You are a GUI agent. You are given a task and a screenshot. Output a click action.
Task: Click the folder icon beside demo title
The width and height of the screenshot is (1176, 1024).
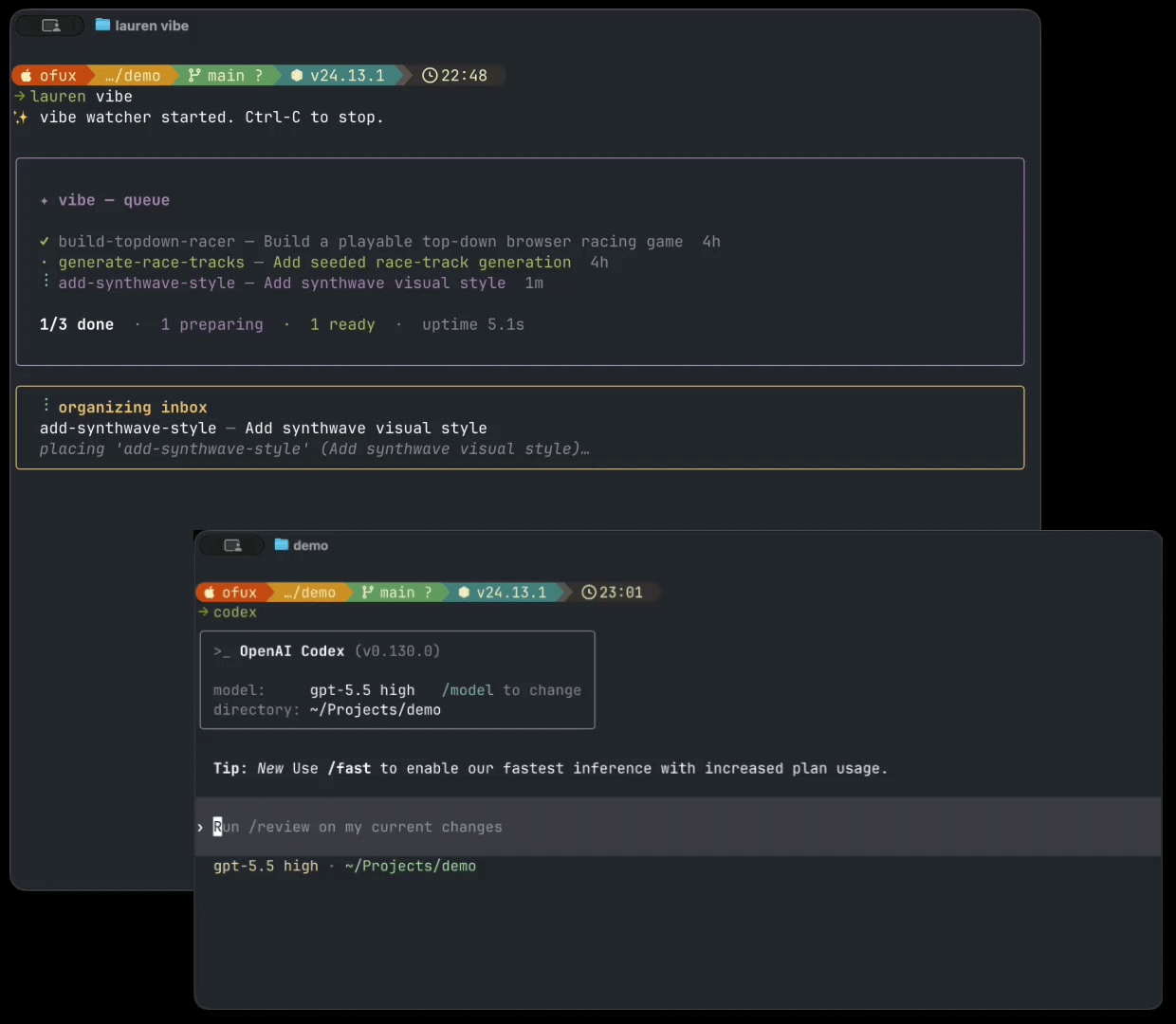[x=281, y=544]
